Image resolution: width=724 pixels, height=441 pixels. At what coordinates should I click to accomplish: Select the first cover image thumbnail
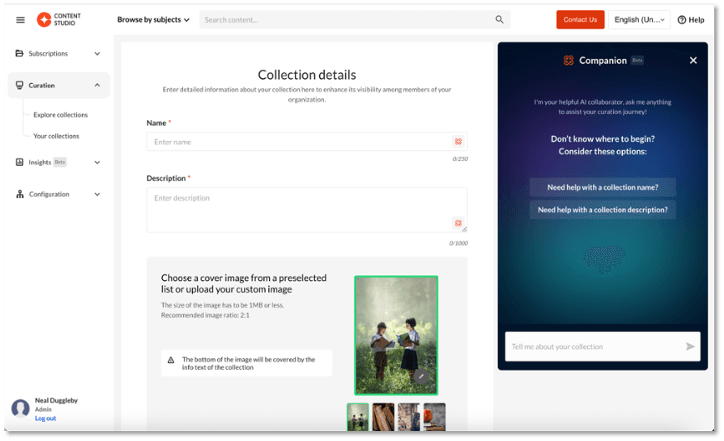(x=358, y=417)
